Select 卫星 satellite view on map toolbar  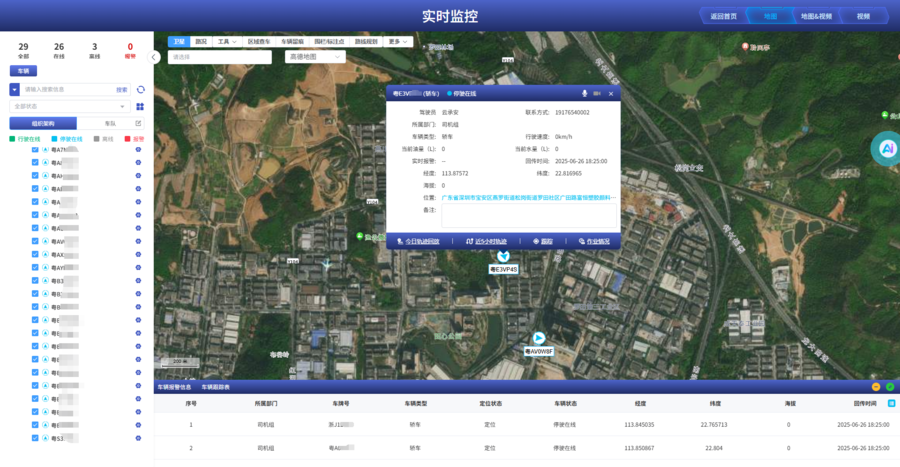179,42
